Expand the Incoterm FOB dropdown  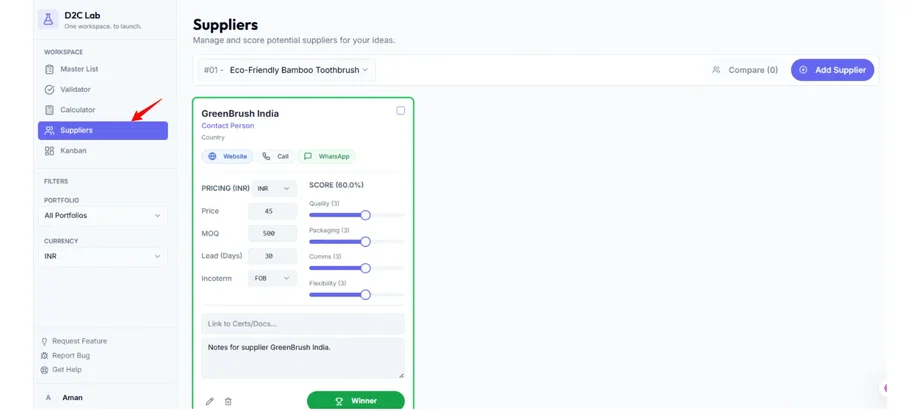[x=273, y=278]
